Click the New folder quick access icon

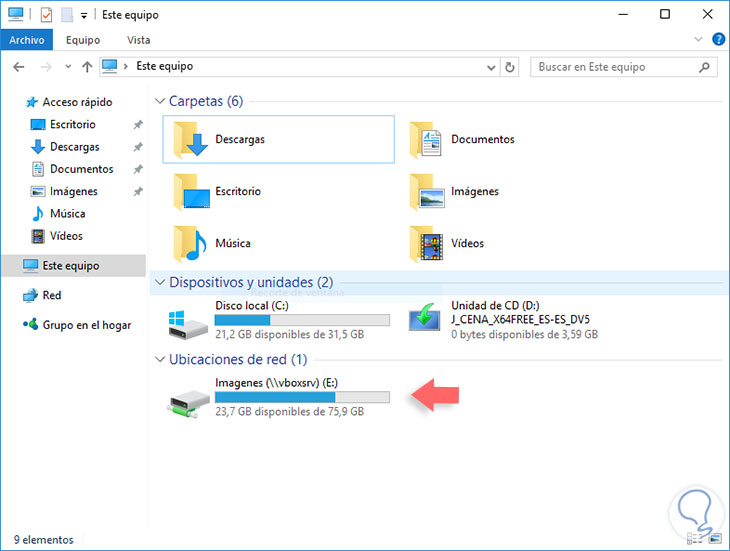point(67,15)
